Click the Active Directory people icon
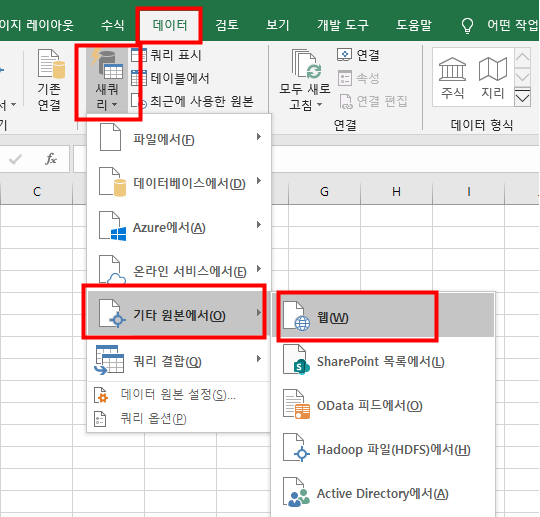This screenshot has height=517, width=540. coord(298,498)
